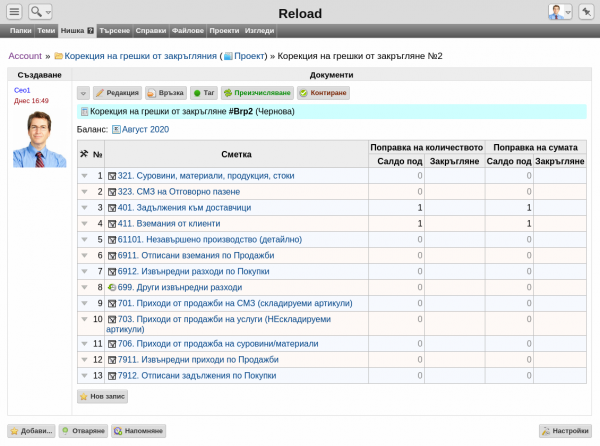
Task: Click the document icon before the title
Action: (x=83, y=112)
